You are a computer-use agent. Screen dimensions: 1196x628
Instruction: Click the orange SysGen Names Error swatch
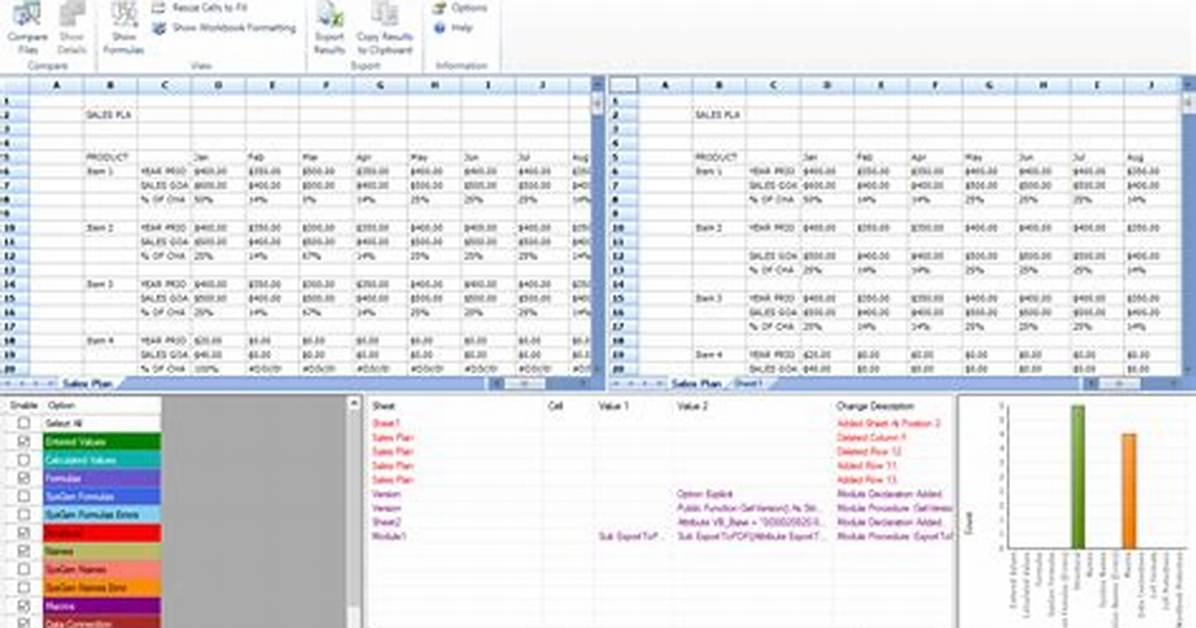(x=101, y=588)
